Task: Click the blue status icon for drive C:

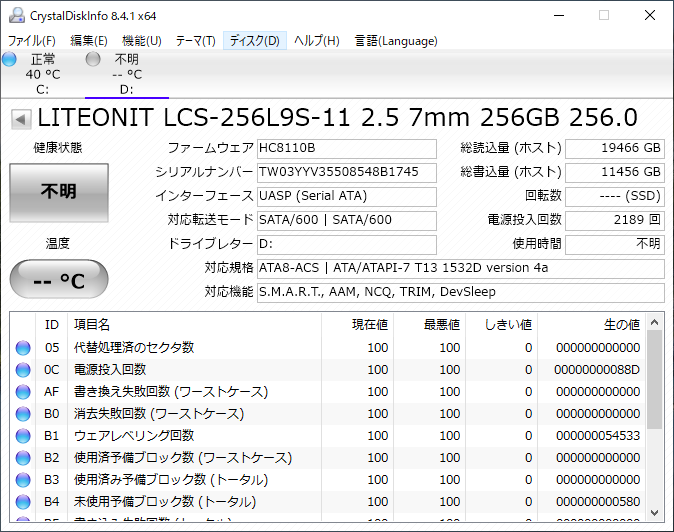Action: pyautogui.click(x=10, y=60)
